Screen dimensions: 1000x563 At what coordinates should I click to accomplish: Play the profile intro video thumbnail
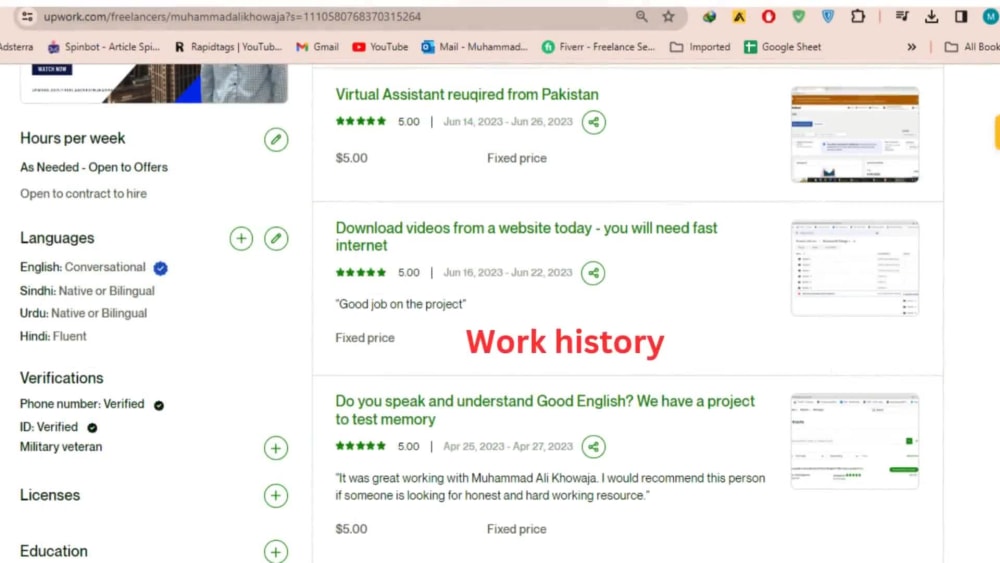tap(154, 83)
